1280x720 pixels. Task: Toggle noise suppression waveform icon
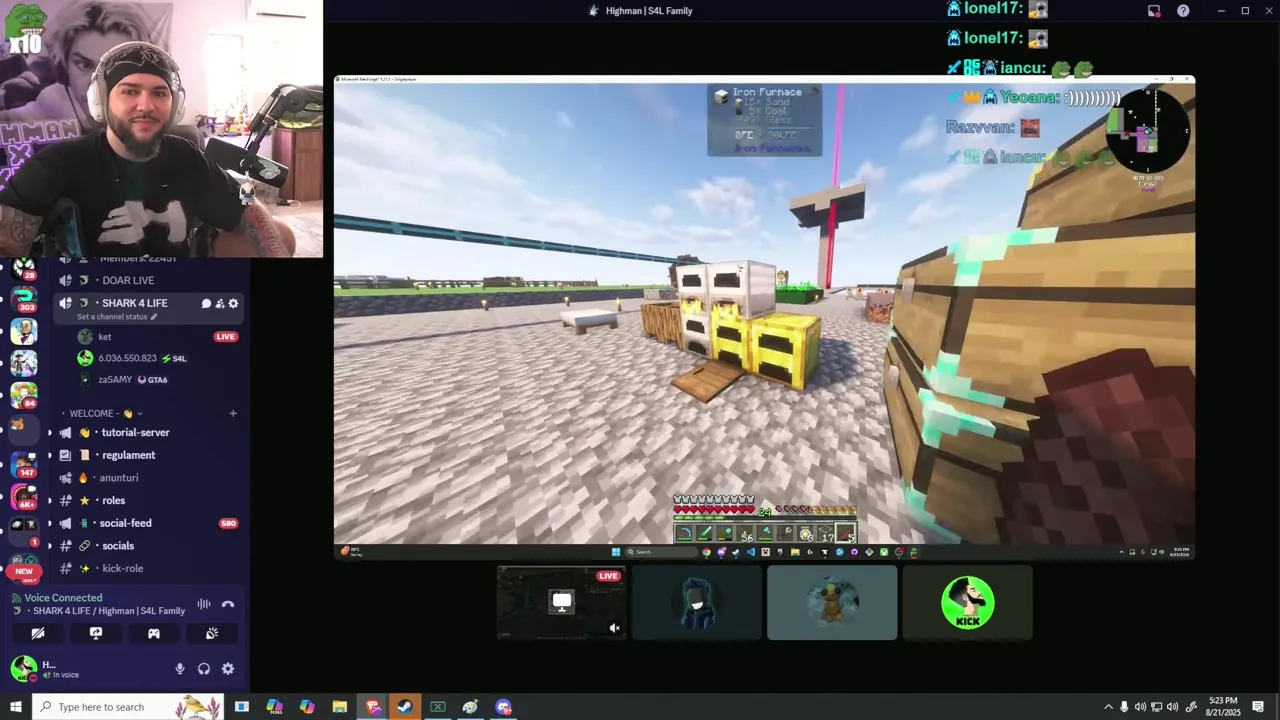[204, 604]
